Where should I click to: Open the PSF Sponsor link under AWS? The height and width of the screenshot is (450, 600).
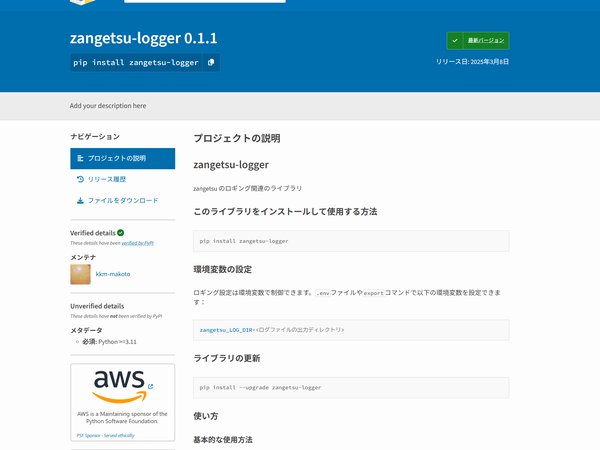pyautogui.click(x=106, y=435)
